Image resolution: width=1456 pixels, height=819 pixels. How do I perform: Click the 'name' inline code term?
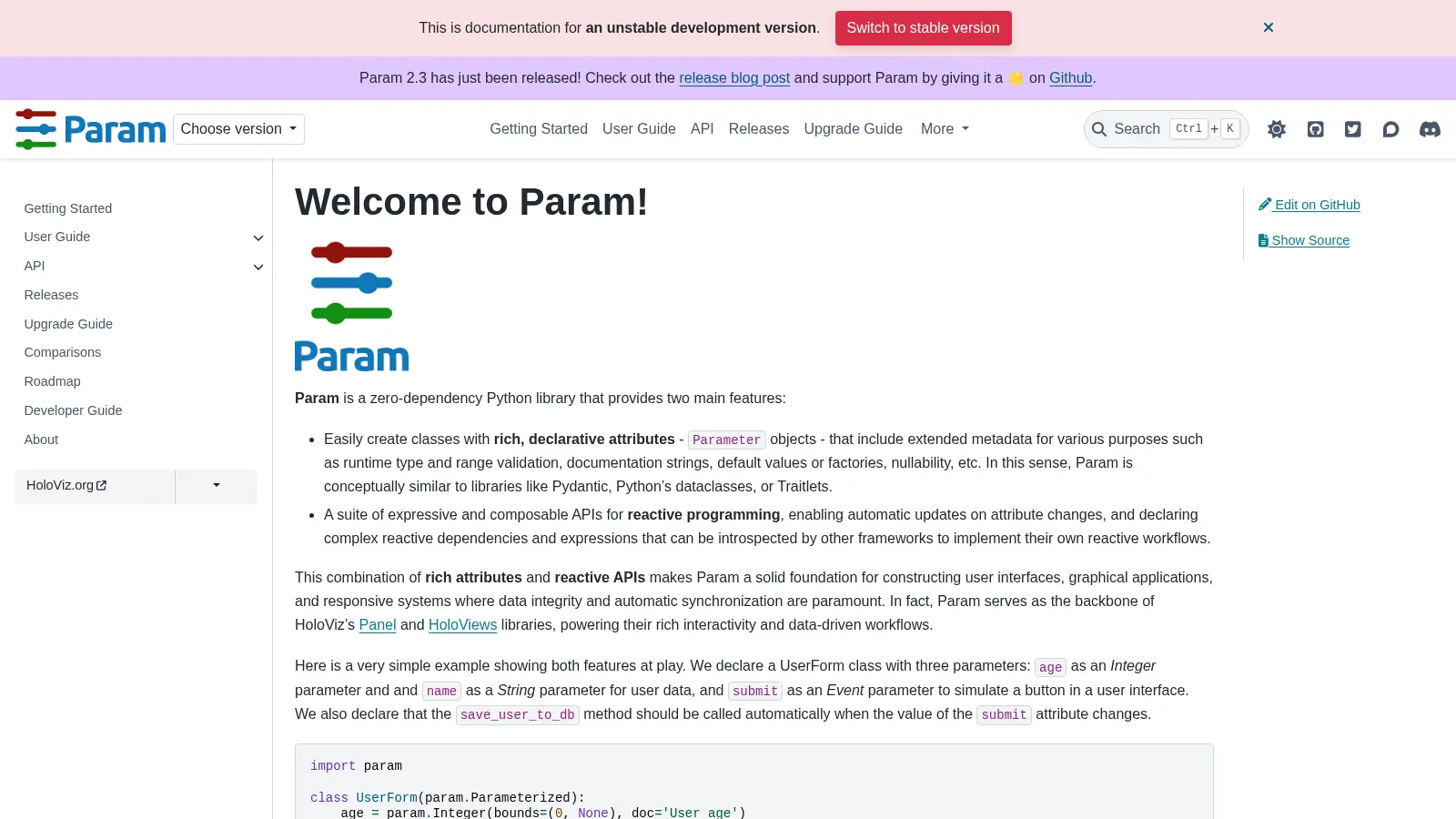coord(442,692)
